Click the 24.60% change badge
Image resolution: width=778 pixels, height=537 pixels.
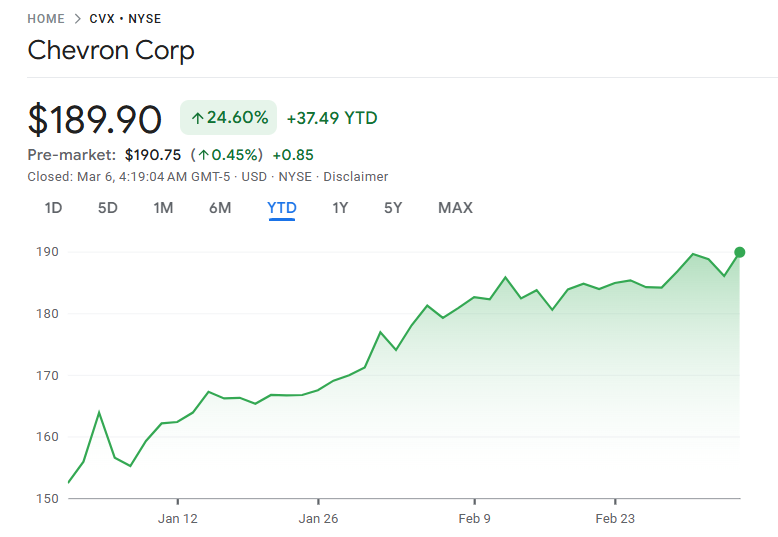228,118
